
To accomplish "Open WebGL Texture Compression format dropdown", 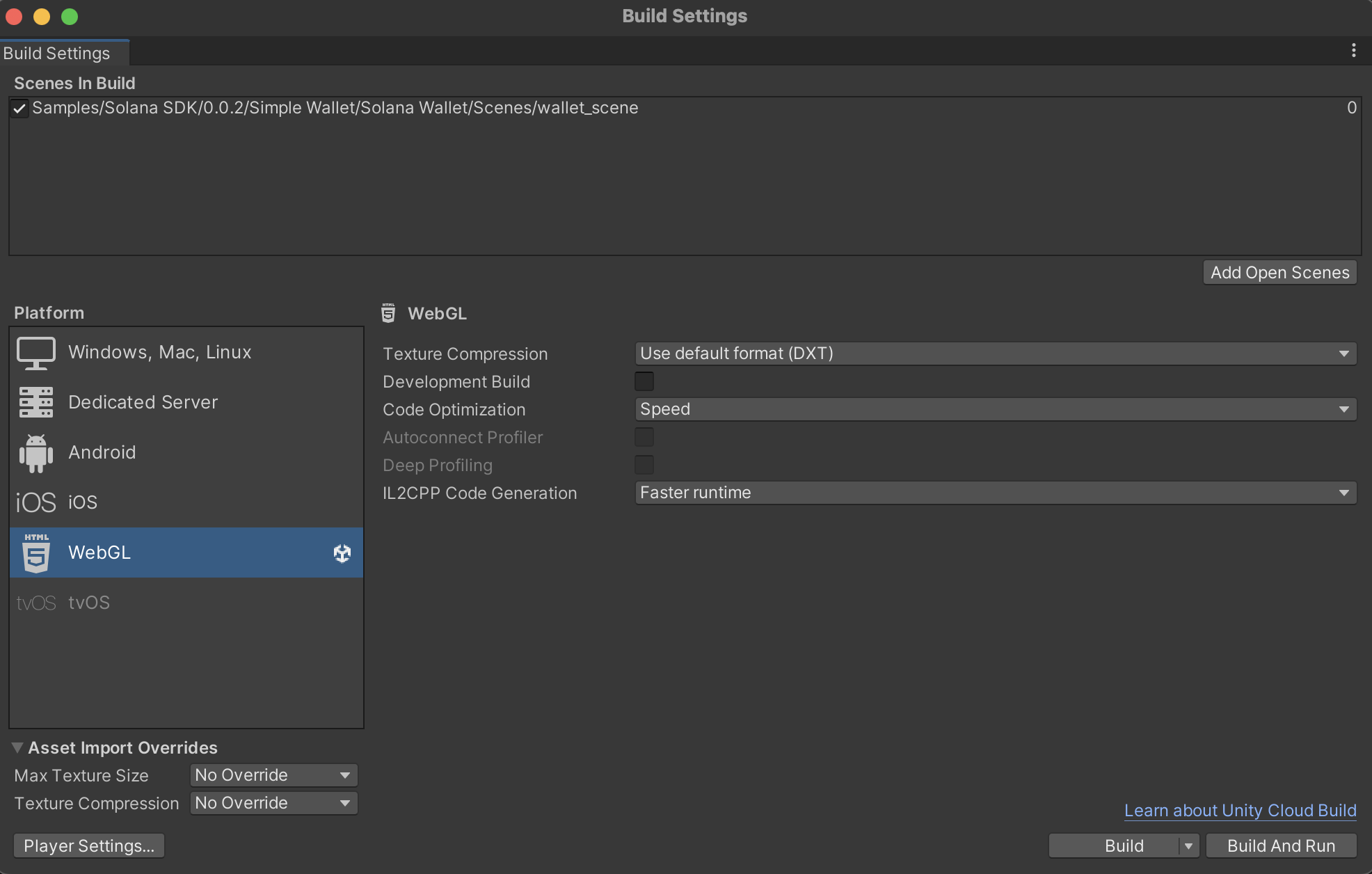I will [x=996, y=353].
